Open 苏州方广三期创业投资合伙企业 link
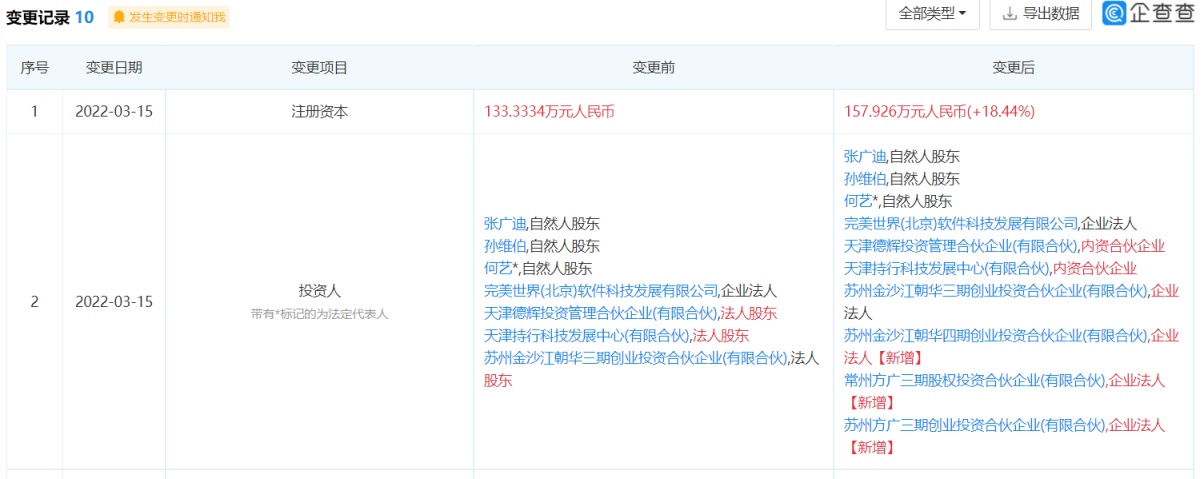 974,424
